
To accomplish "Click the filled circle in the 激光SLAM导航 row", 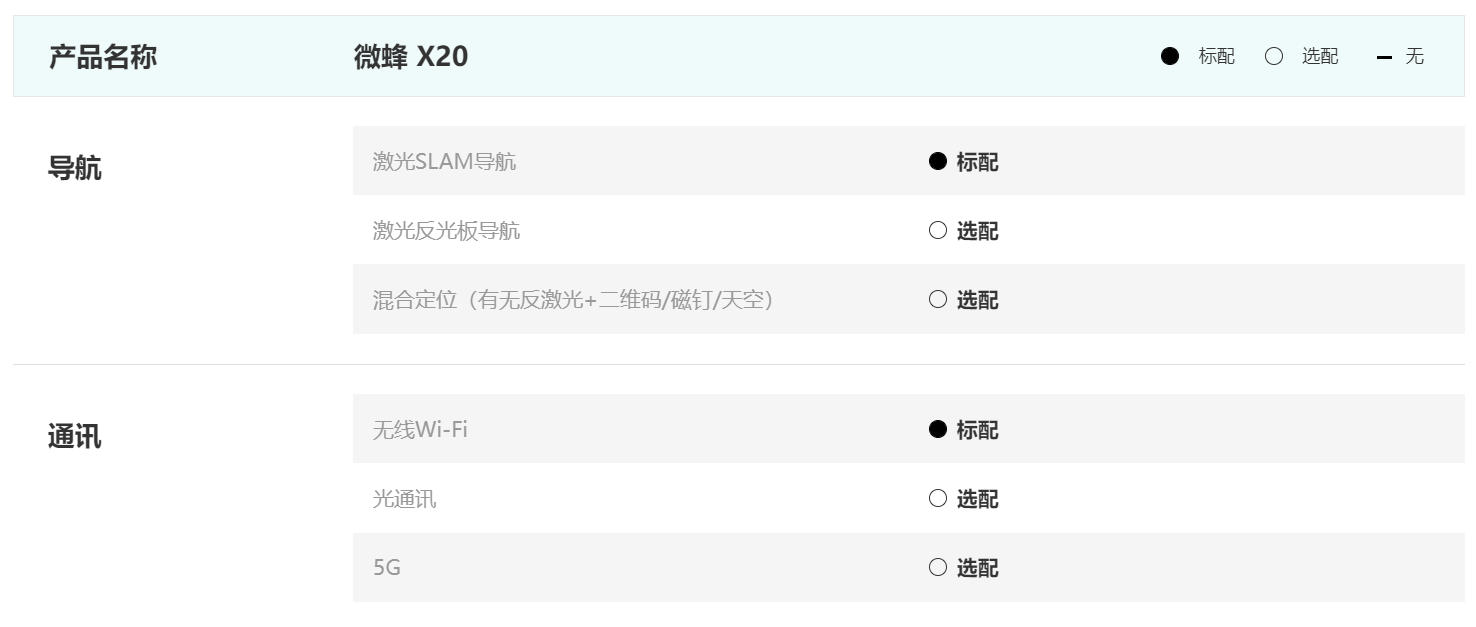I will tap(937, 161).
